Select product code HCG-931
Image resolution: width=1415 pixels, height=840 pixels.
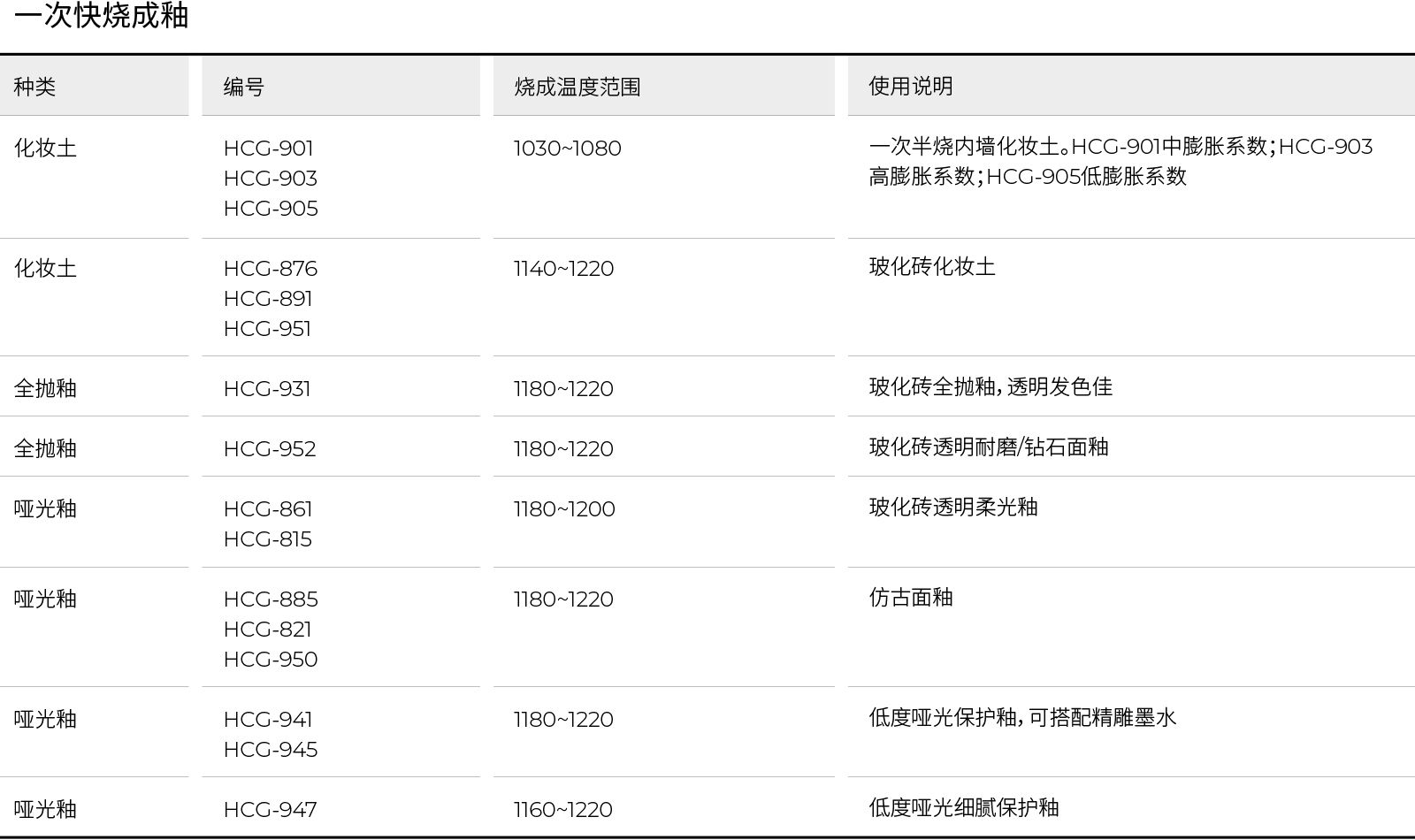pos(267,388)
